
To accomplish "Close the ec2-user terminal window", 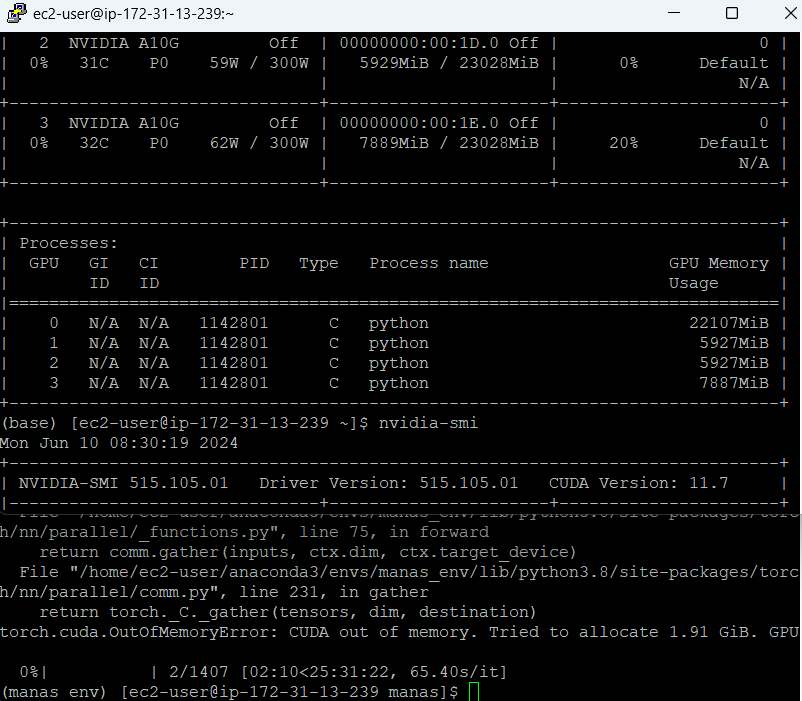I will point(778,14).
